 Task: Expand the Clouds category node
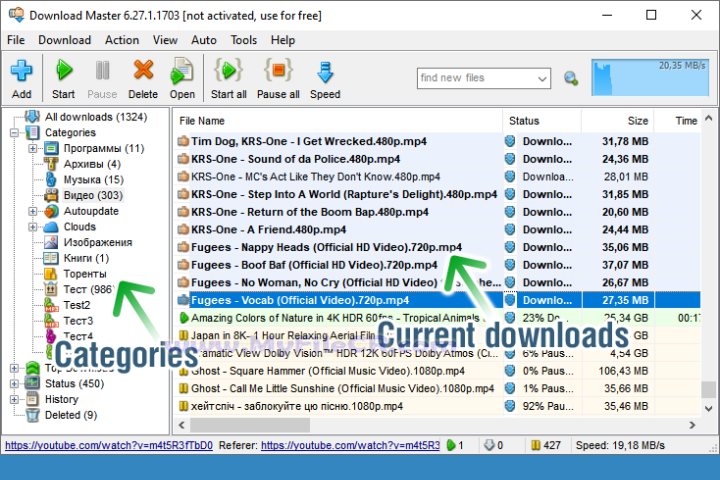pos(33,227)
